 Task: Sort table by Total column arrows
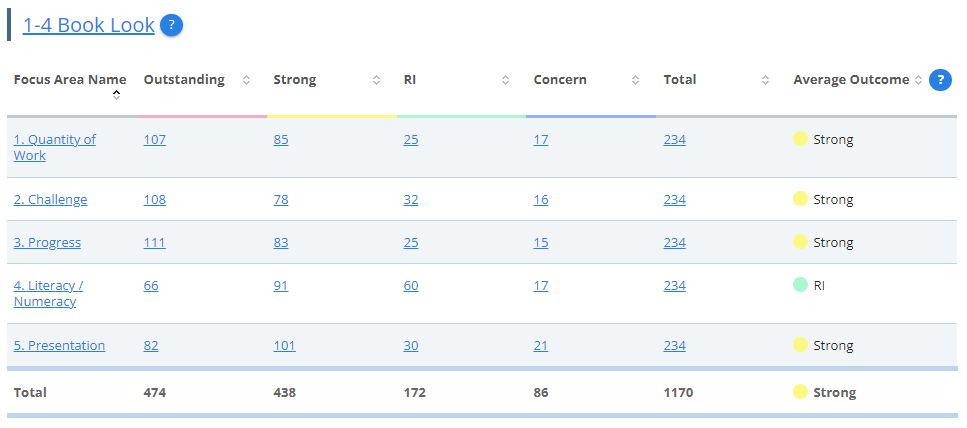[765, 80]
